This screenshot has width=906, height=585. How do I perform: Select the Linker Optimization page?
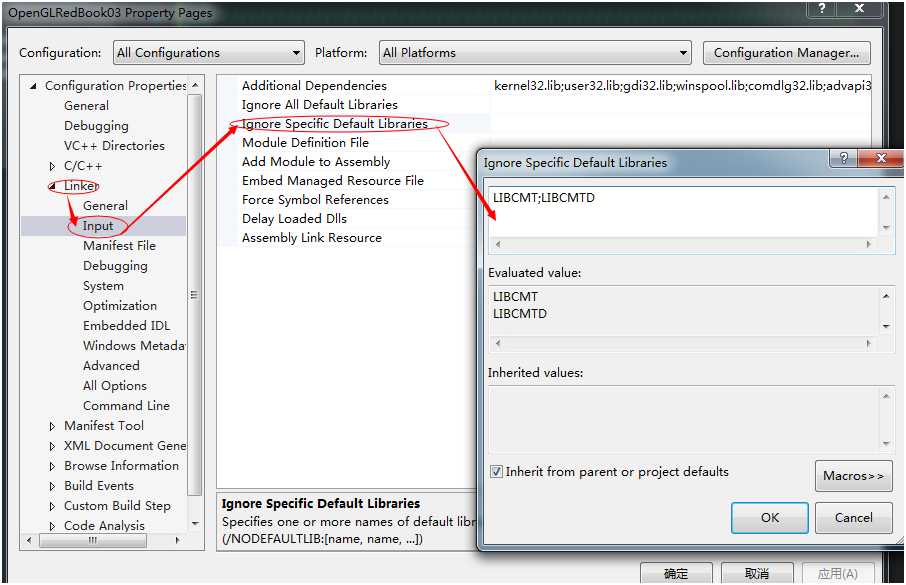pyautogui.click(x=120, y=306)
